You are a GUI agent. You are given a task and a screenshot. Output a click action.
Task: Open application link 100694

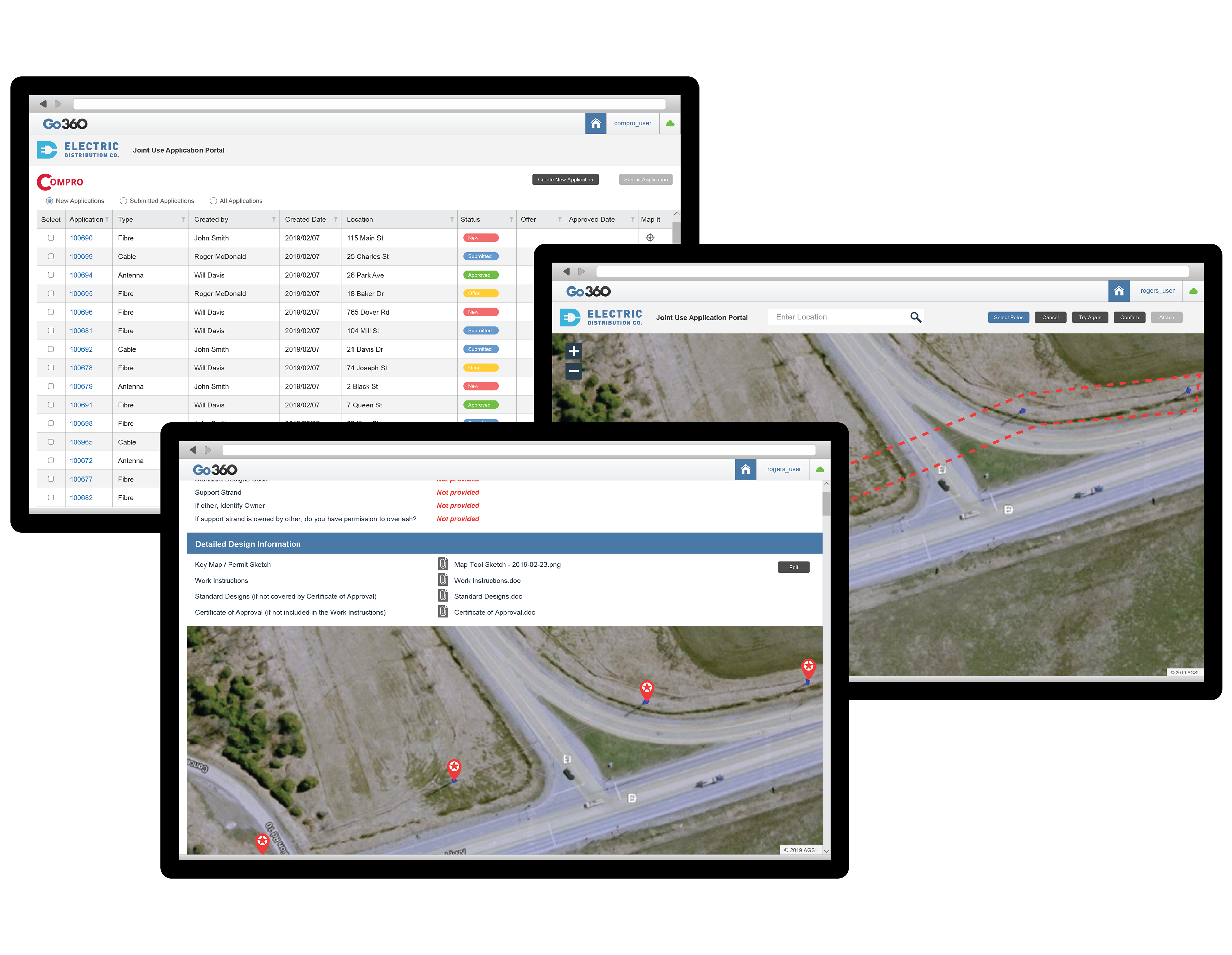pos(81,275)
